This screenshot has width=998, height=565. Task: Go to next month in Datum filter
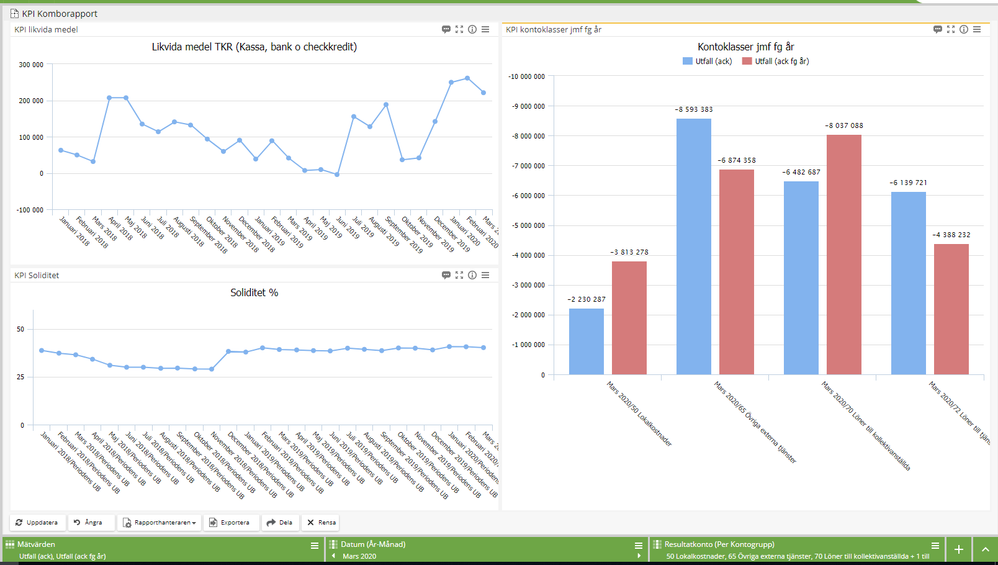(638, 556)
